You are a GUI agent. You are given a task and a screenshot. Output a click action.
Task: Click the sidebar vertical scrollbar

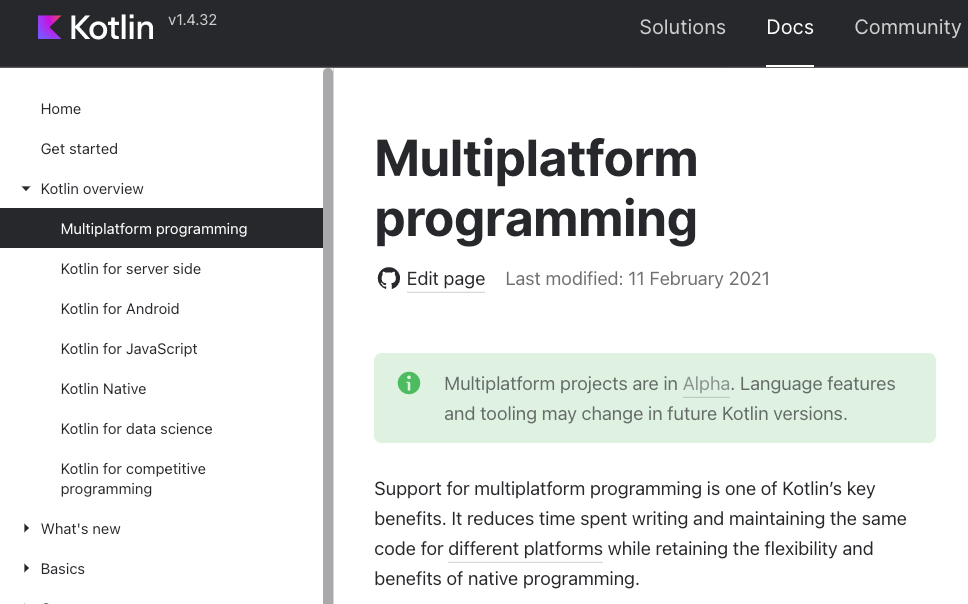328,336
